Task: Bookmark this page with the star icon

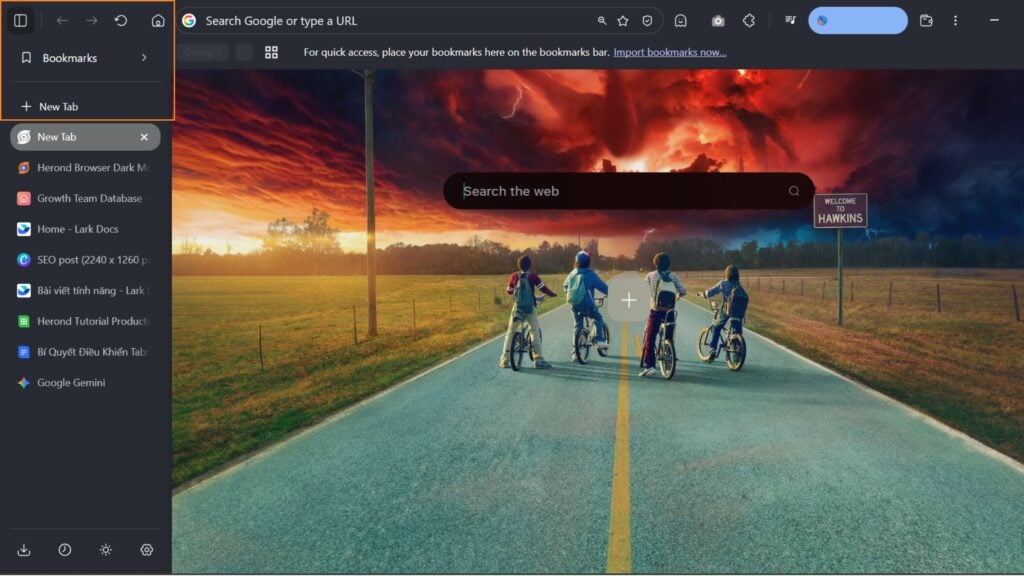Action: click(x=621, y=20)
